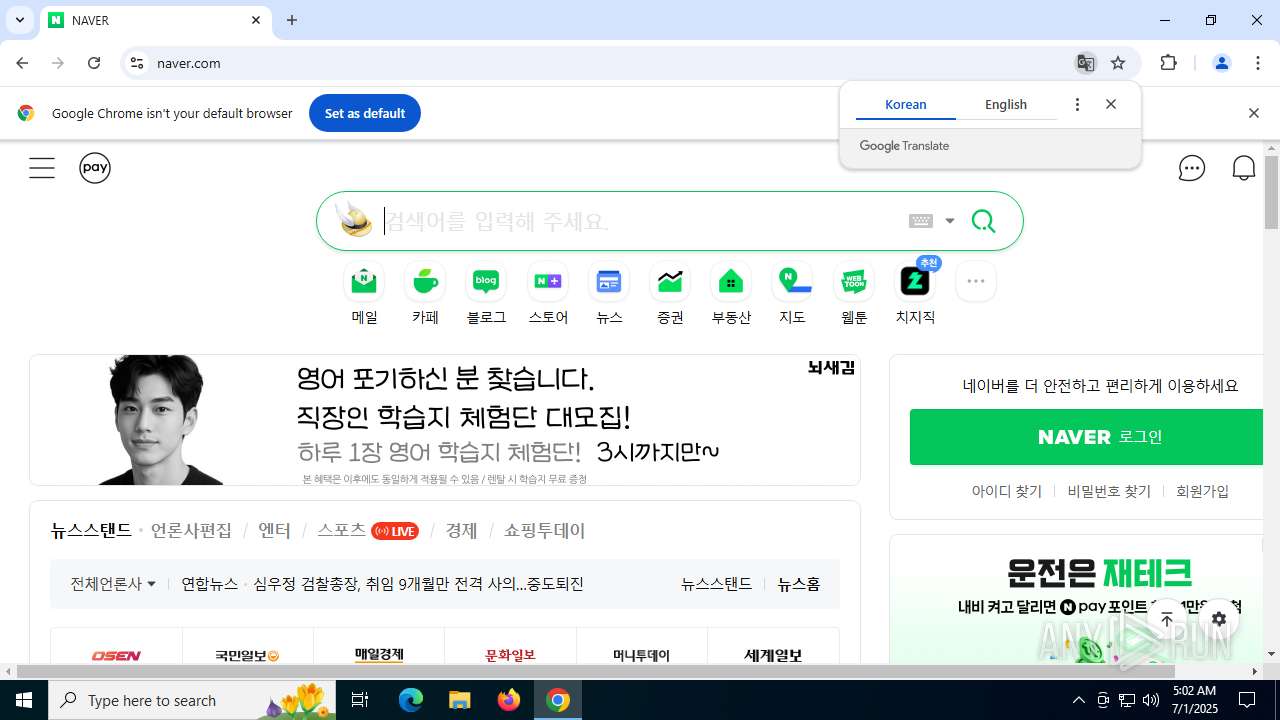Viewport: 1280px width, 720px height.
Task: Click the NAVER 로그인 button
Action: [1087, 437]
